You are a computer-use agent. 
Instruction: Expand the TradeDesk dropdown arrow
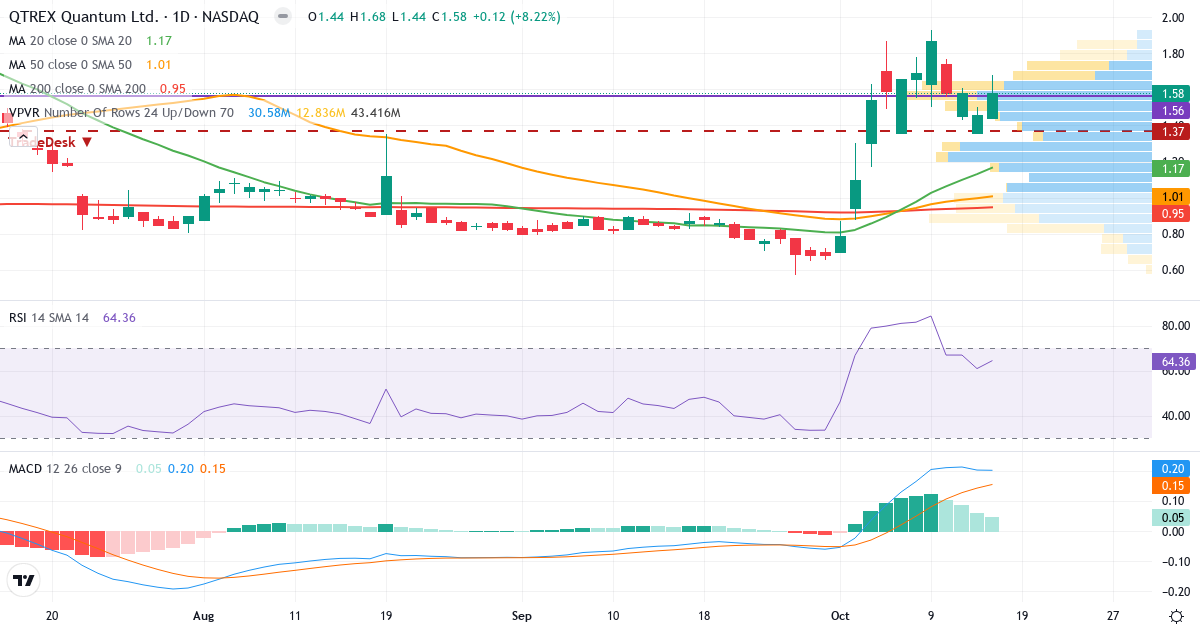coord(87,142)
